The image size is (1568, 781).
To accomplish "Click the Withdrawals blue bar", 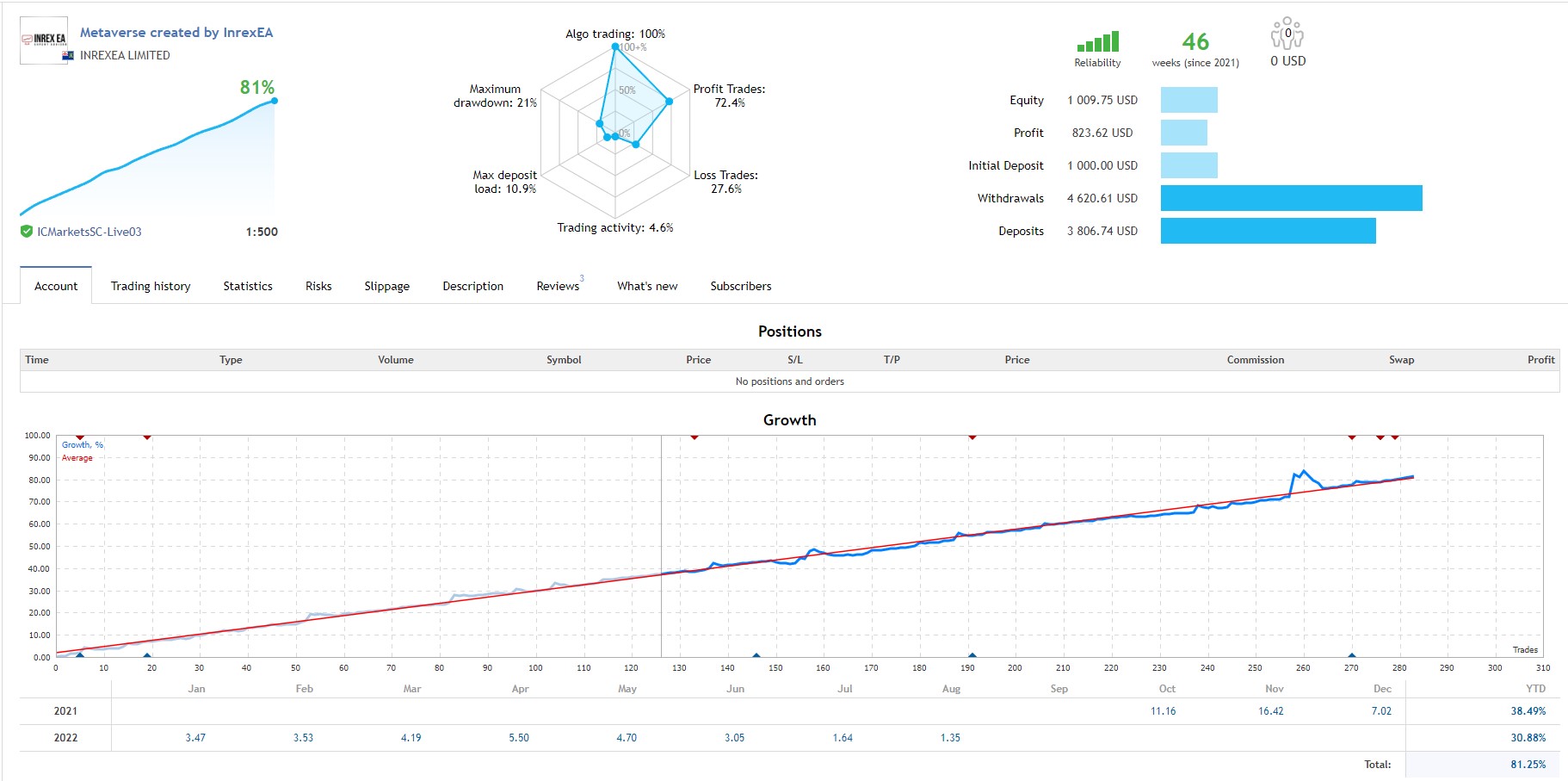I will coord(1291,198).
